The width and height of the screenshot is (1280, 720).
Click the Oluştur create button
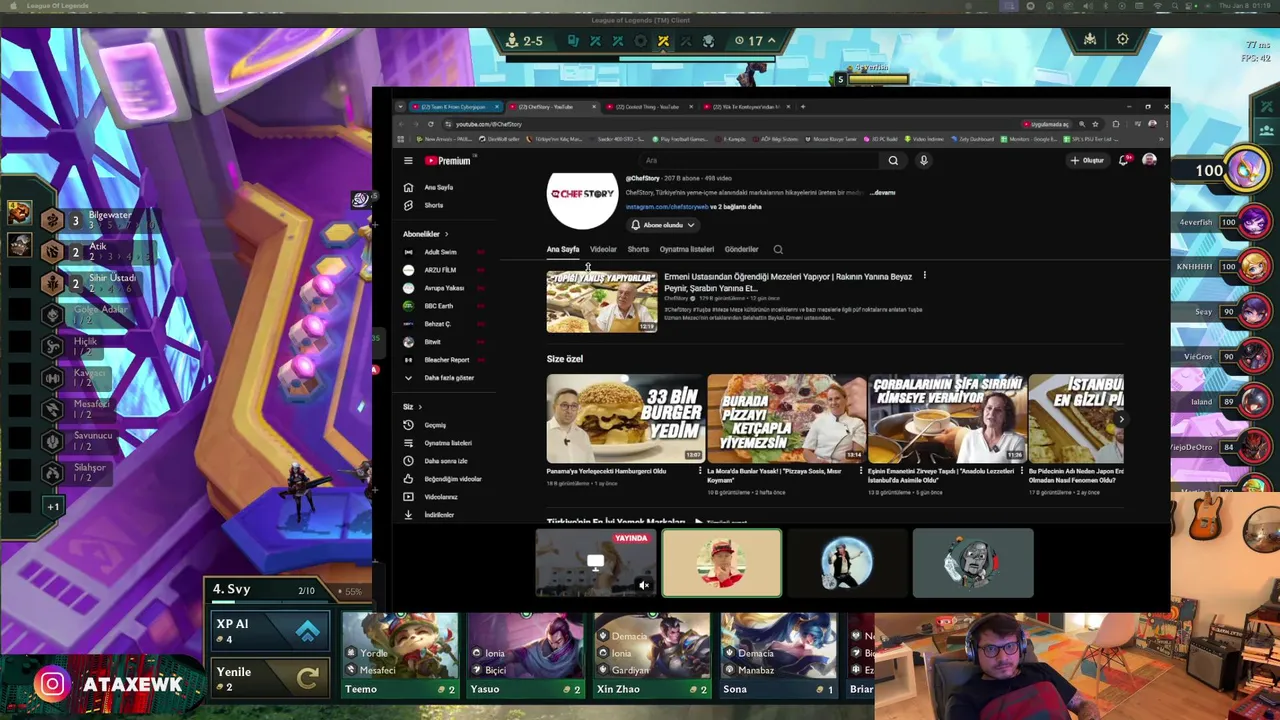(x=1087, y=160)
